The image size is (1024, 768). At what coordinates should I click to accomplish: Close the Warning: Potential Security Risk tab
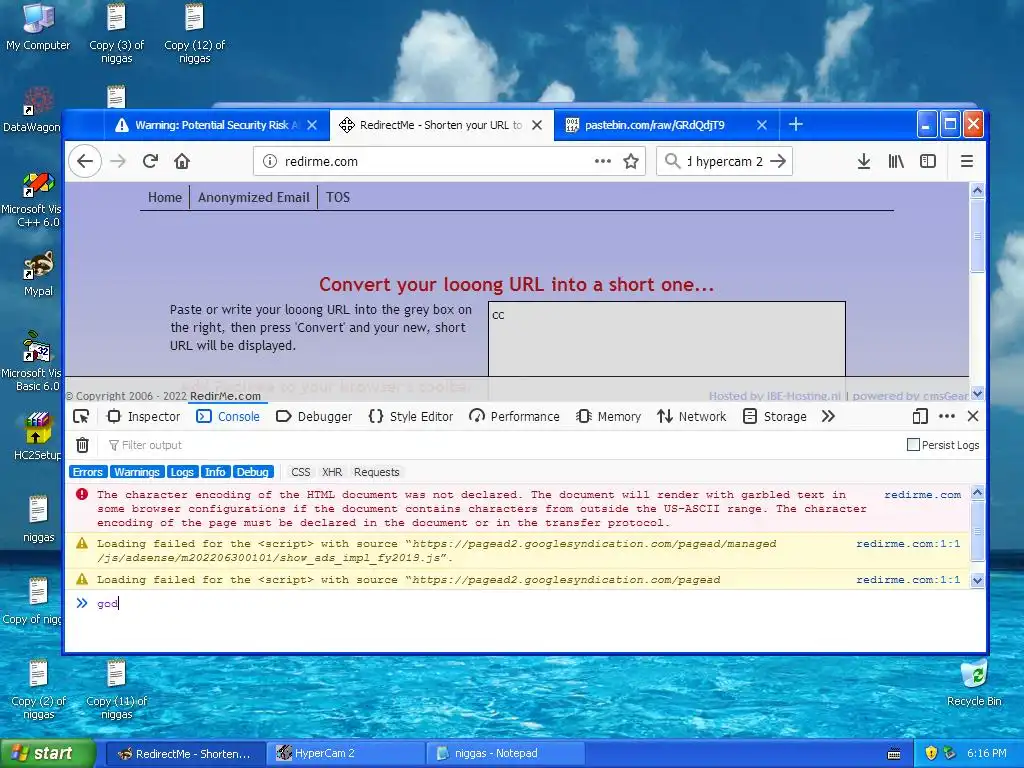pos(312,125)
